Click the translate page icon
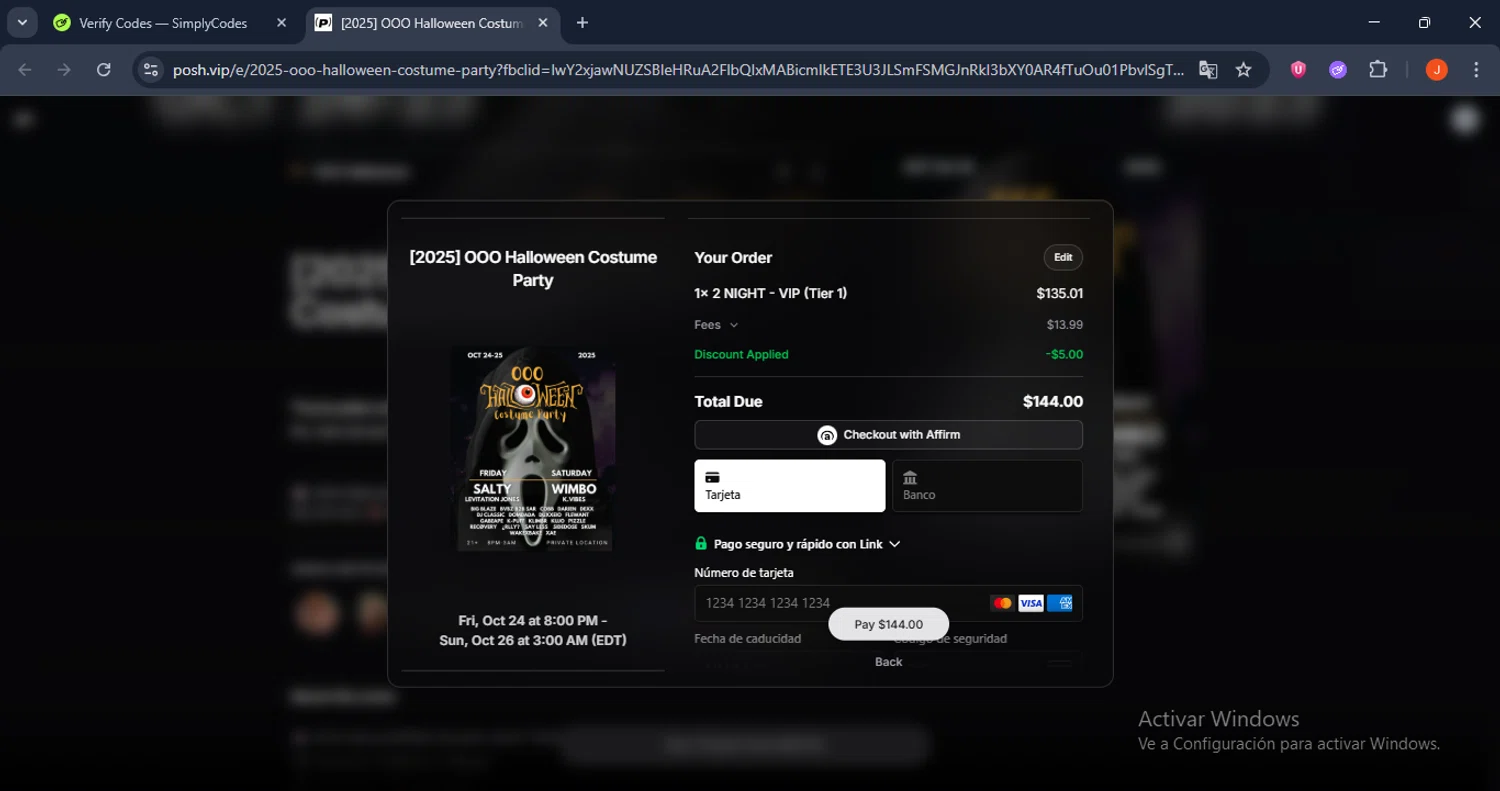The width and height of the screenshot is (1500, 791). [1208, 69]
